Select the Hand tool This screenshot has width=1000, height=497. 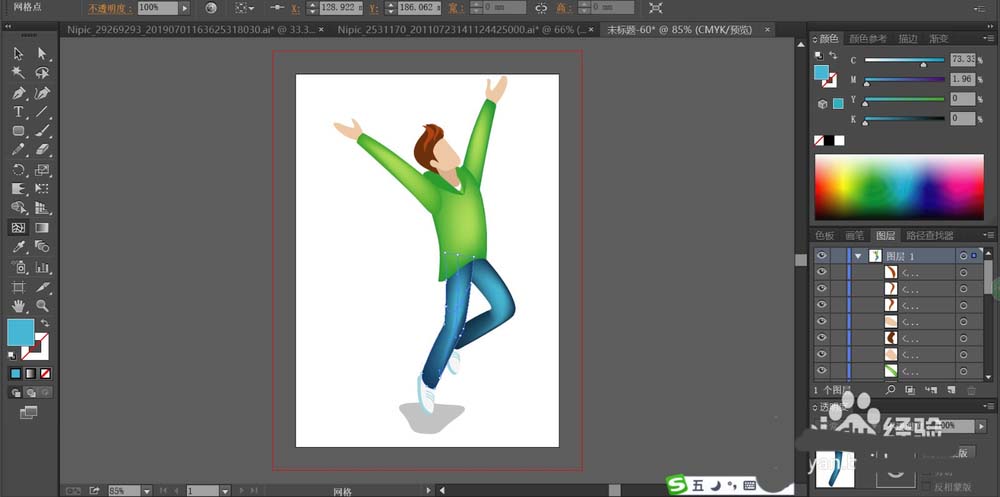pos(19,305)
